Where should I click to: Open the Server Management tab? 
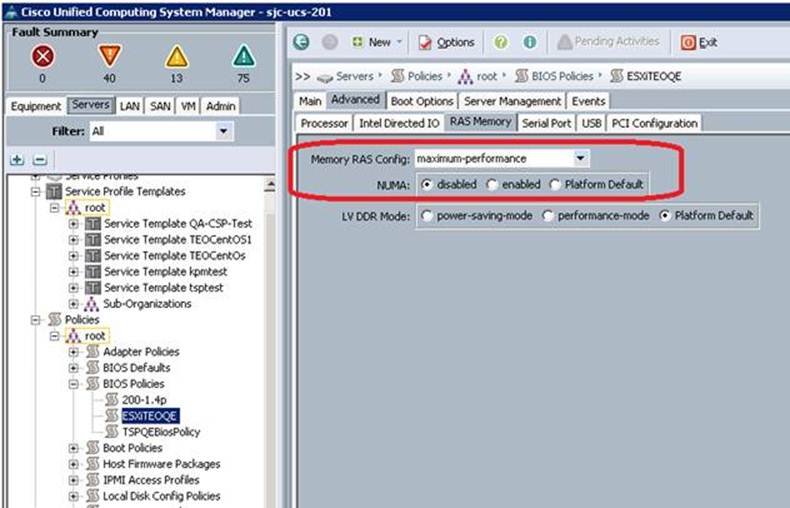512,101
